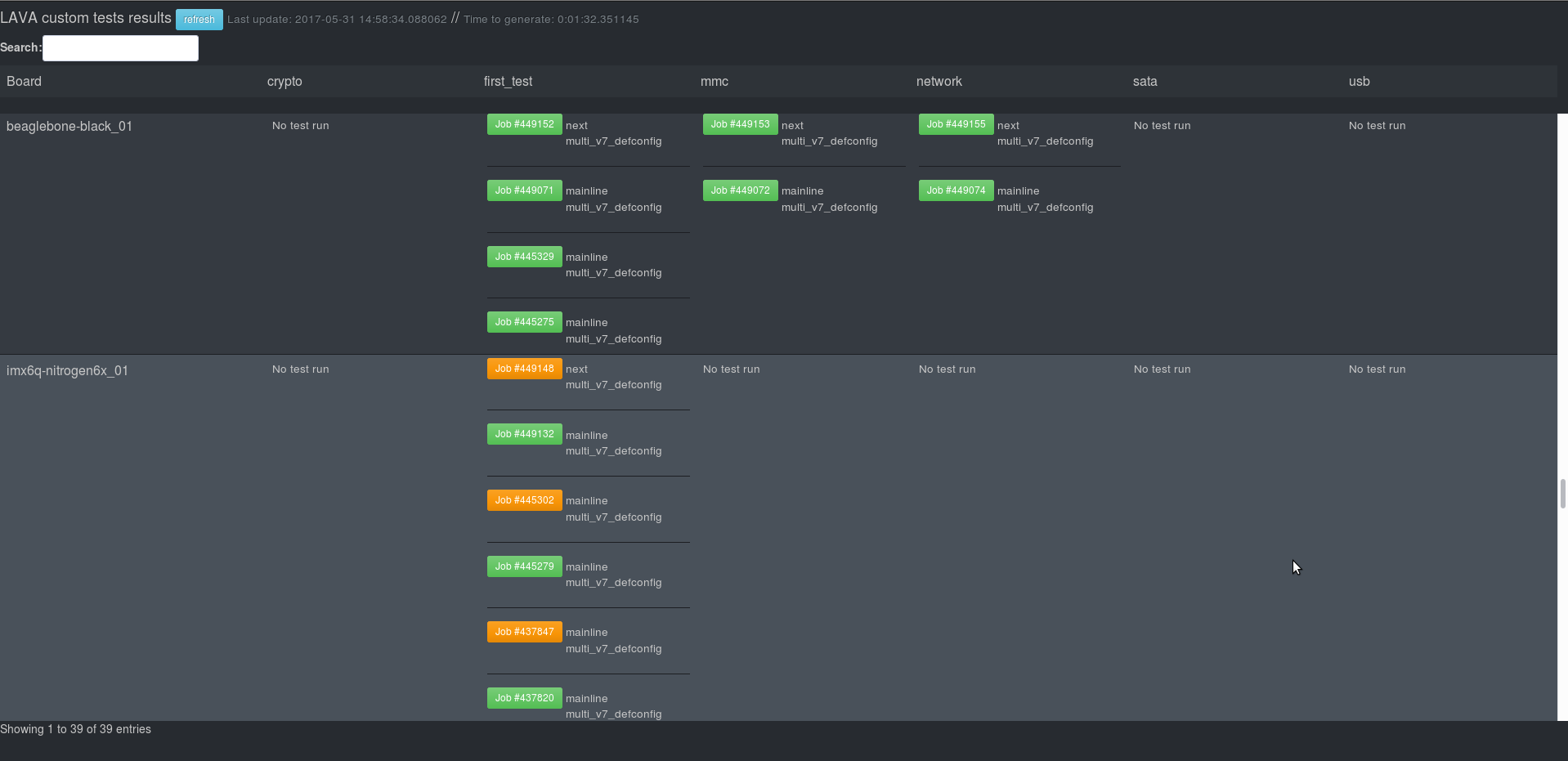Open Job #437820 result
This screenshot has height=761, width=1568.
point(524,698)
